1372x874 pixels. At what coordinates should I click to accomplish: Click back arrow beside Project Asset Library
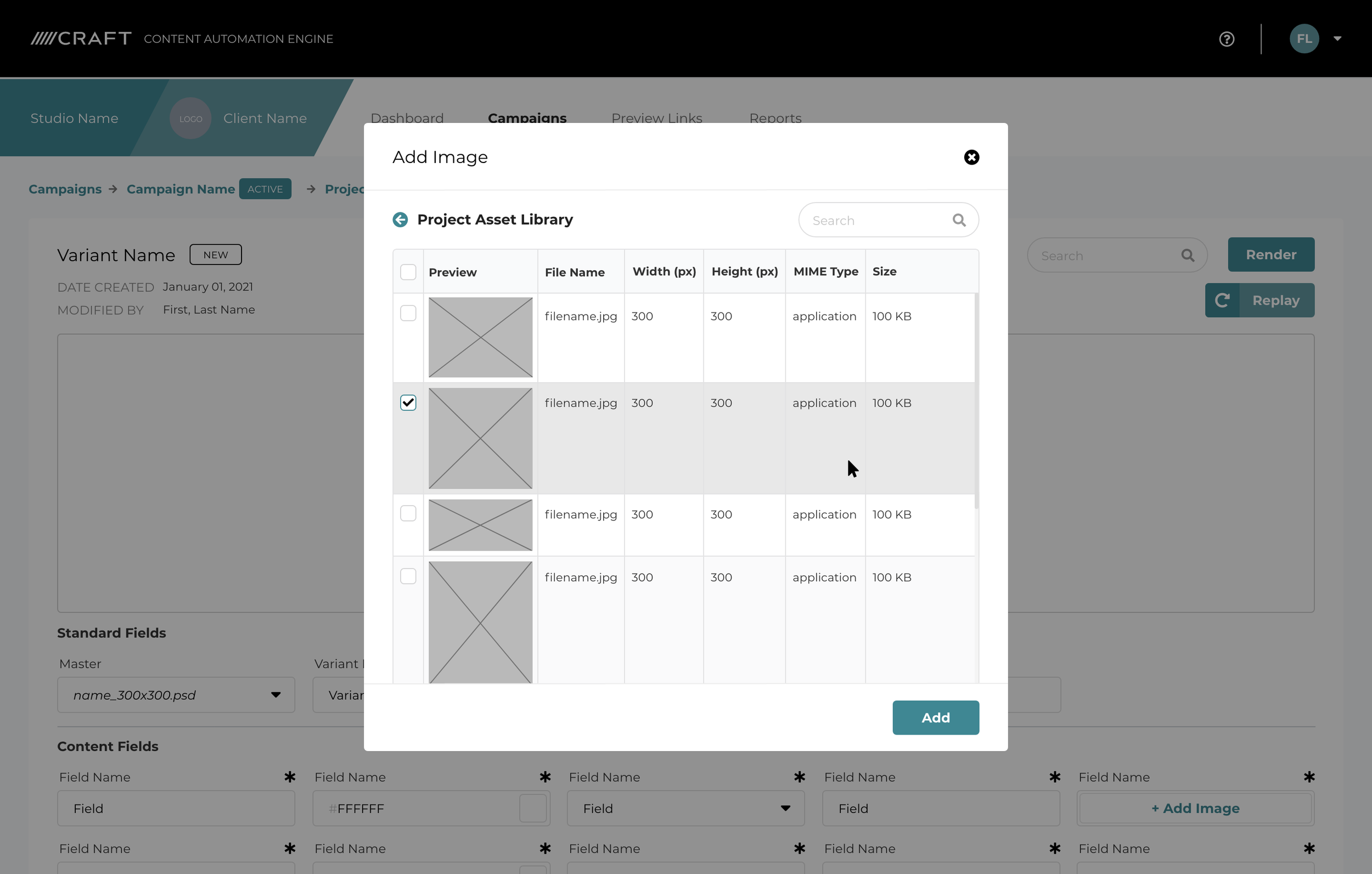[x=400, y=220]
